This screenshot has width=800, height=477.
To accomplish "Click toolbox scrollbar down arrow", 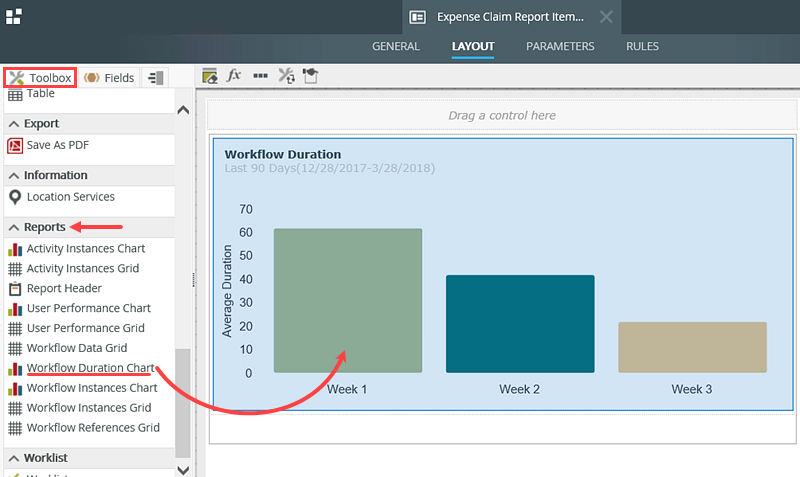I will coord(182,468).
